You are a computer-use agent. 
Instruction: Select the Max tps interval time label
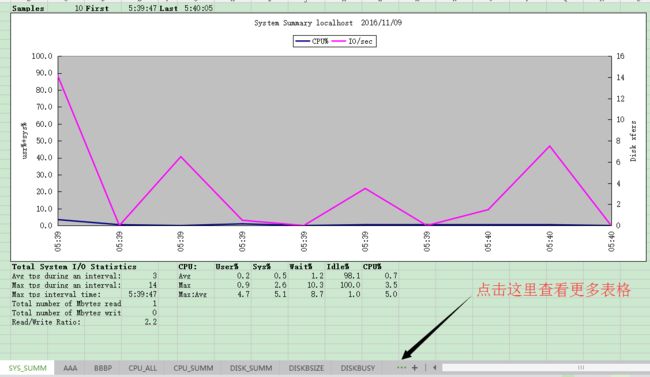coord(56,294)
